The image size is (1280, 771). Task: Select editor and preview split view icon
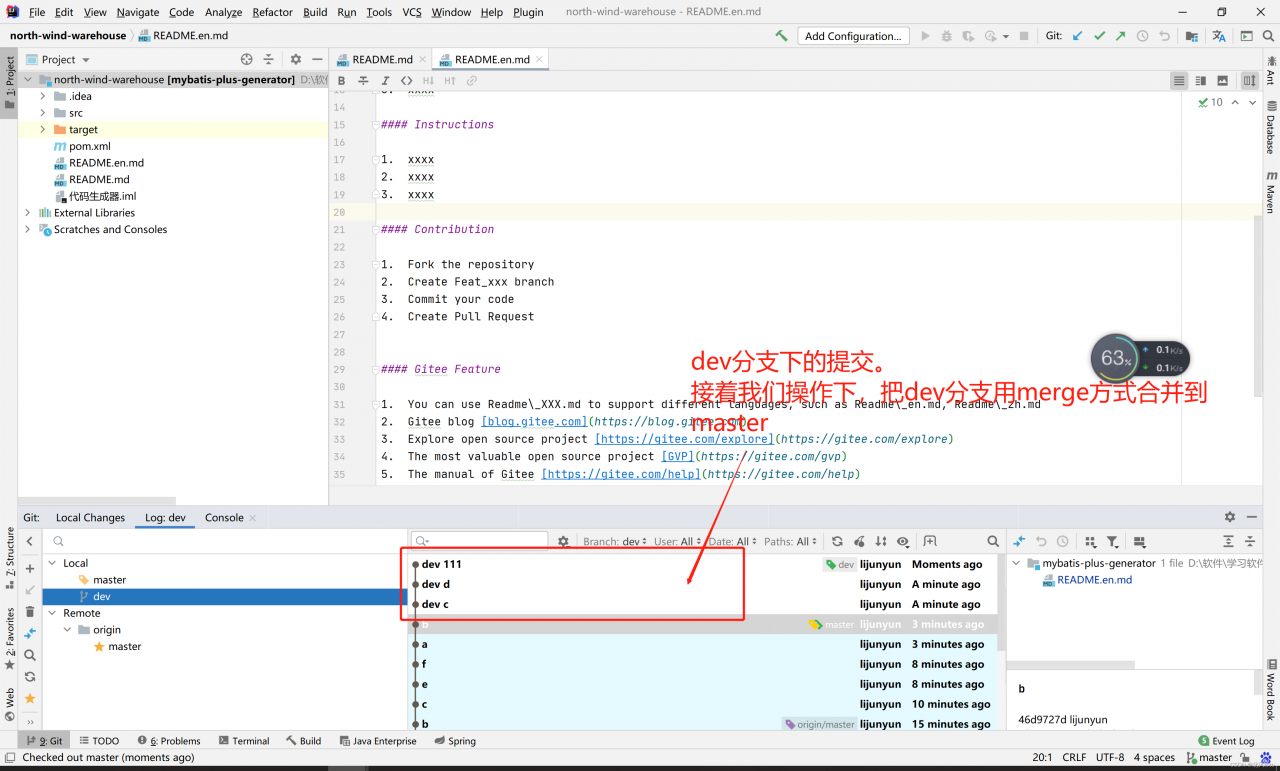[x=1201, y=81]
